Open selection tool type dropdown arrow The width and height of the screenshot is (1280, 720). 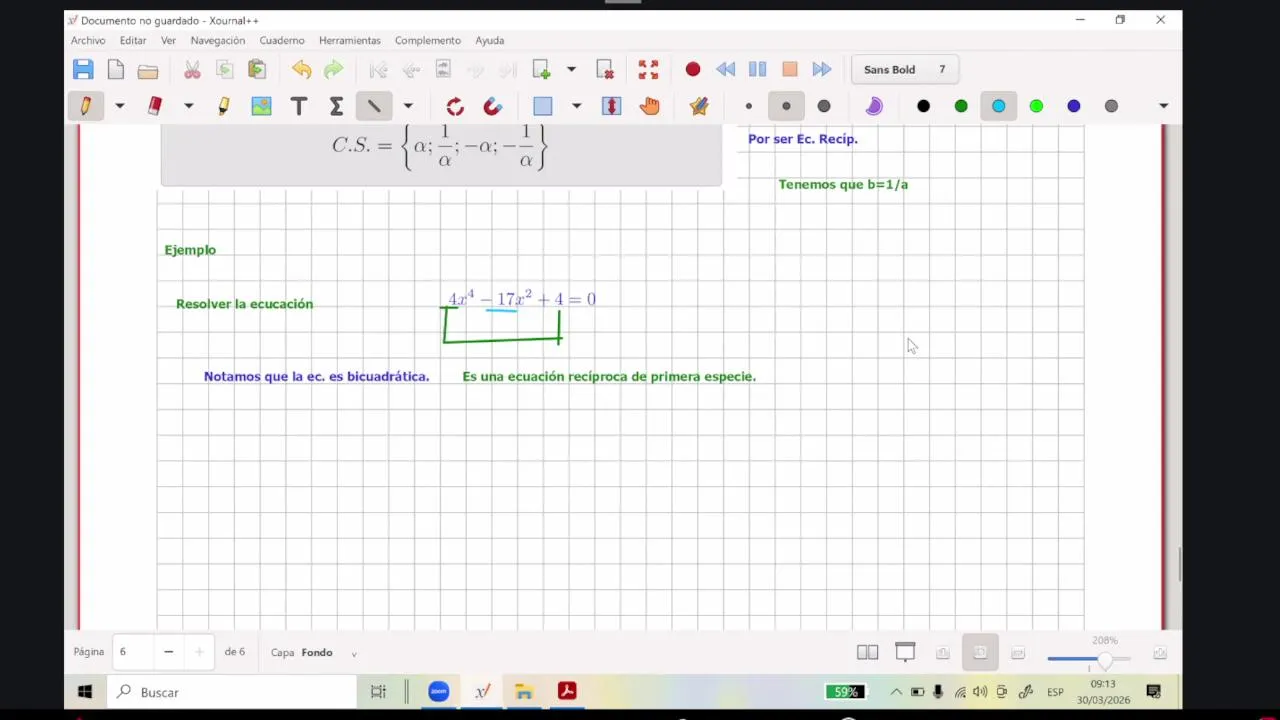[x=576, y=106]
